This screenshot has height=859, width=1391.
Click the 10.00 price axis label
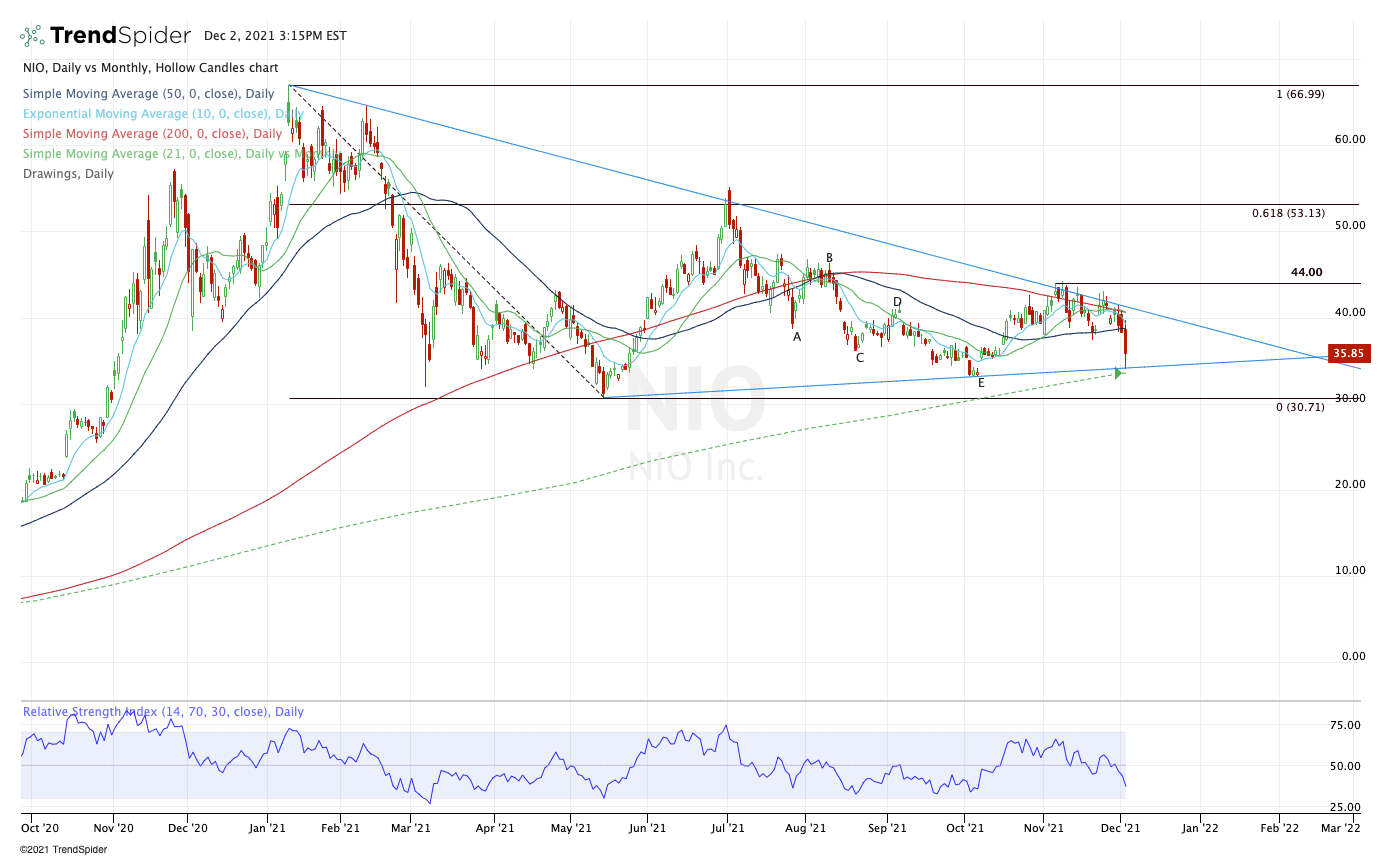(x=1350, y=570)
